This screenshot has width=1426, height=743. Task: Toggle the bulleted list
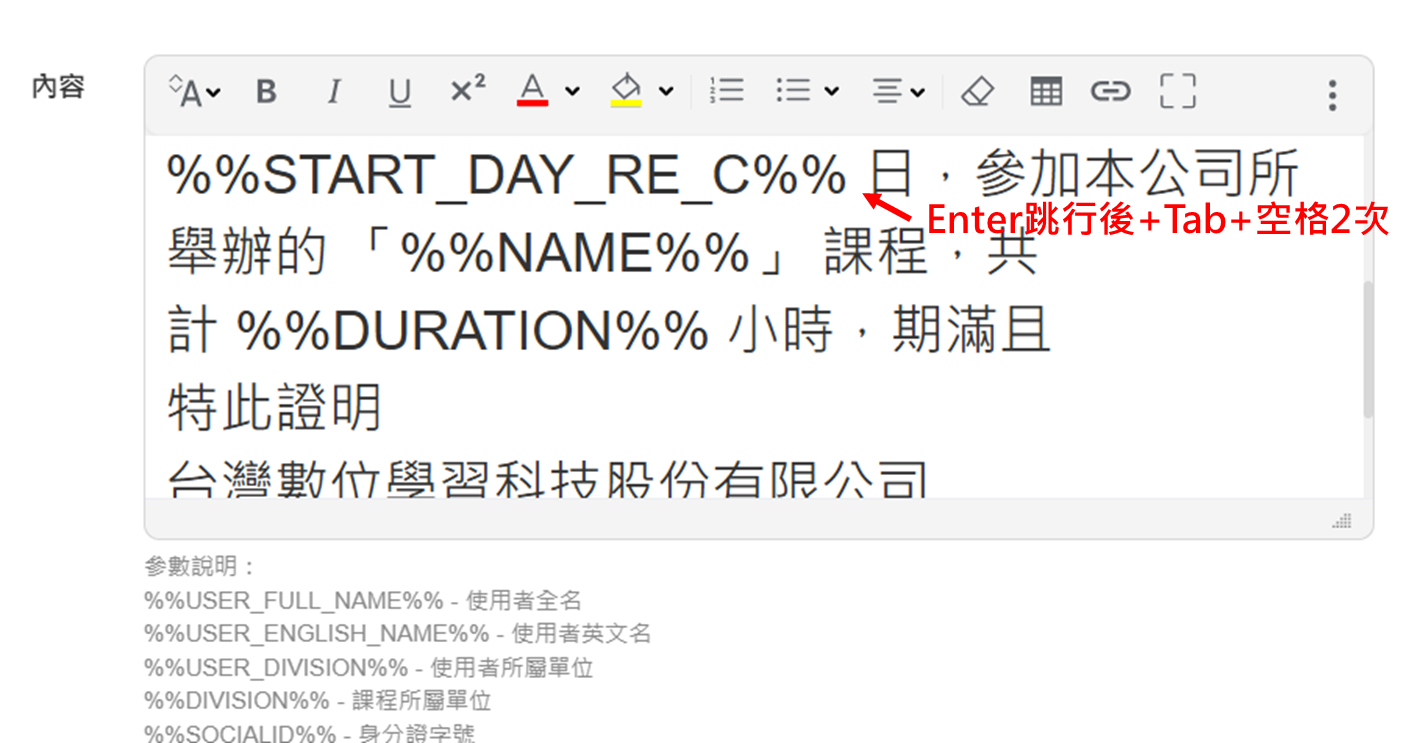[x=793, y=91]
